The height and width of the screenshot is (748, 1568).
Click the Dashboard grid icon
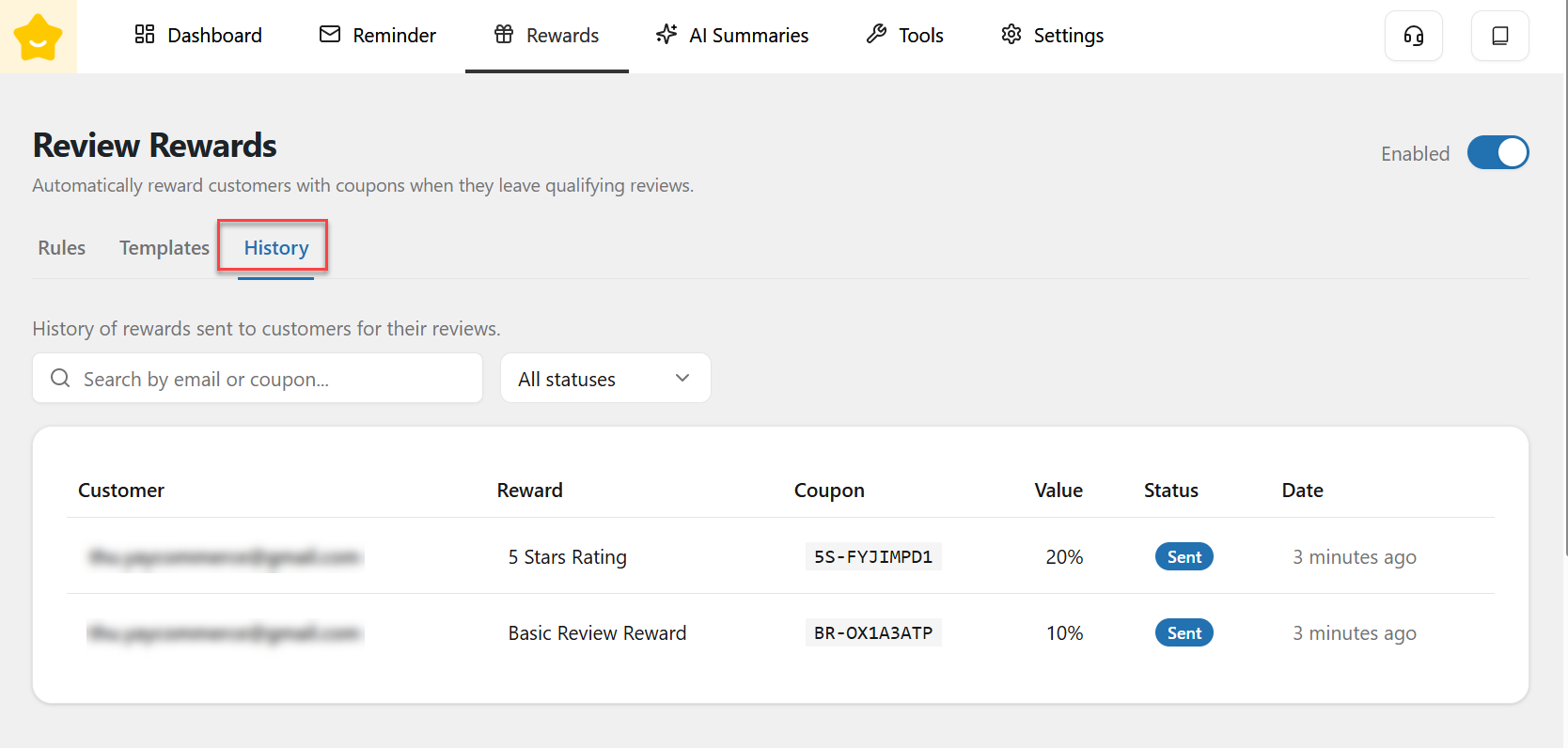pos(145,35)
